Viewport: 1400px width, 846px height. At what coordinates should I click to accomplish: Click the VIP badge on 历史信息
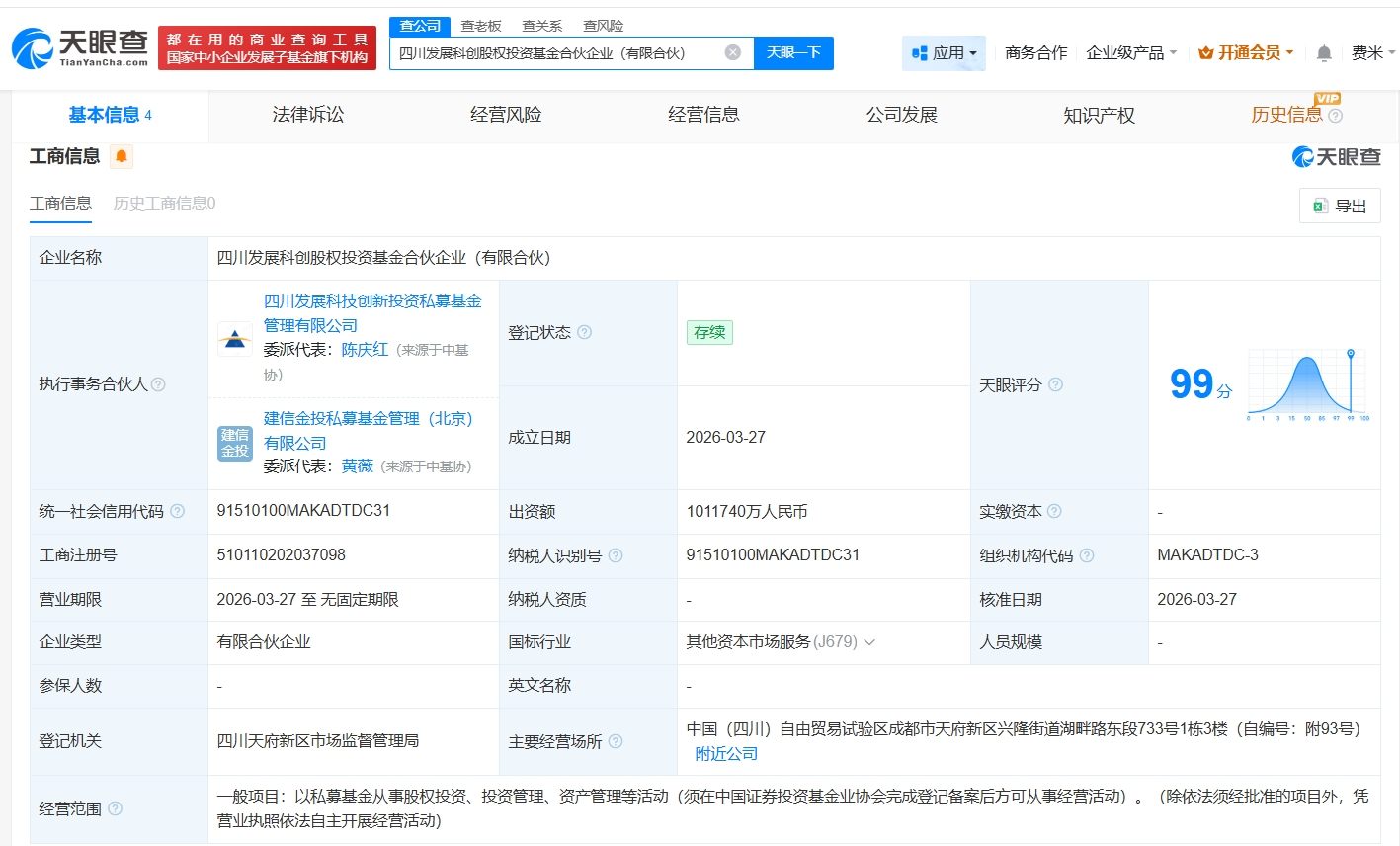pos(1325,99)
